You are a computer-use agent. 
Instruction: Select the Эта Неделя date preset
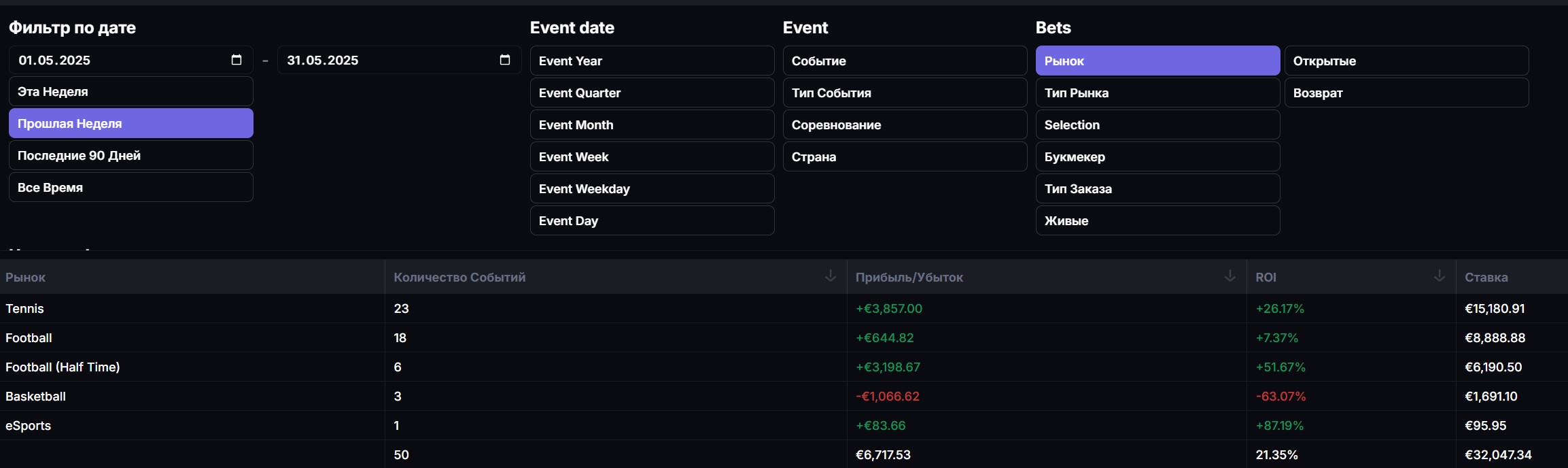tap(130, 92)
